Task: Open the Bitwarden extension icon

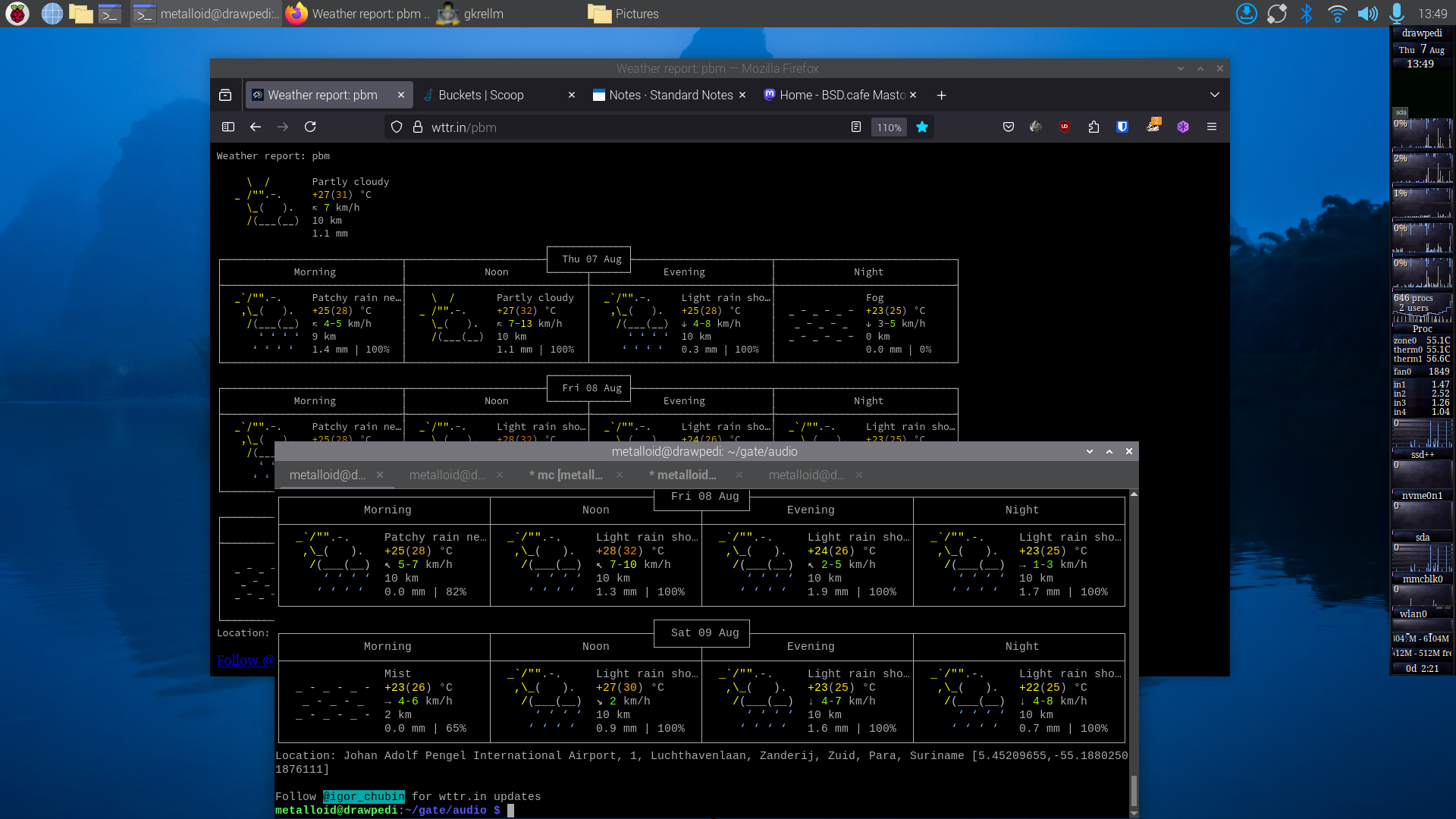Action: click(x=1122, y=127)
